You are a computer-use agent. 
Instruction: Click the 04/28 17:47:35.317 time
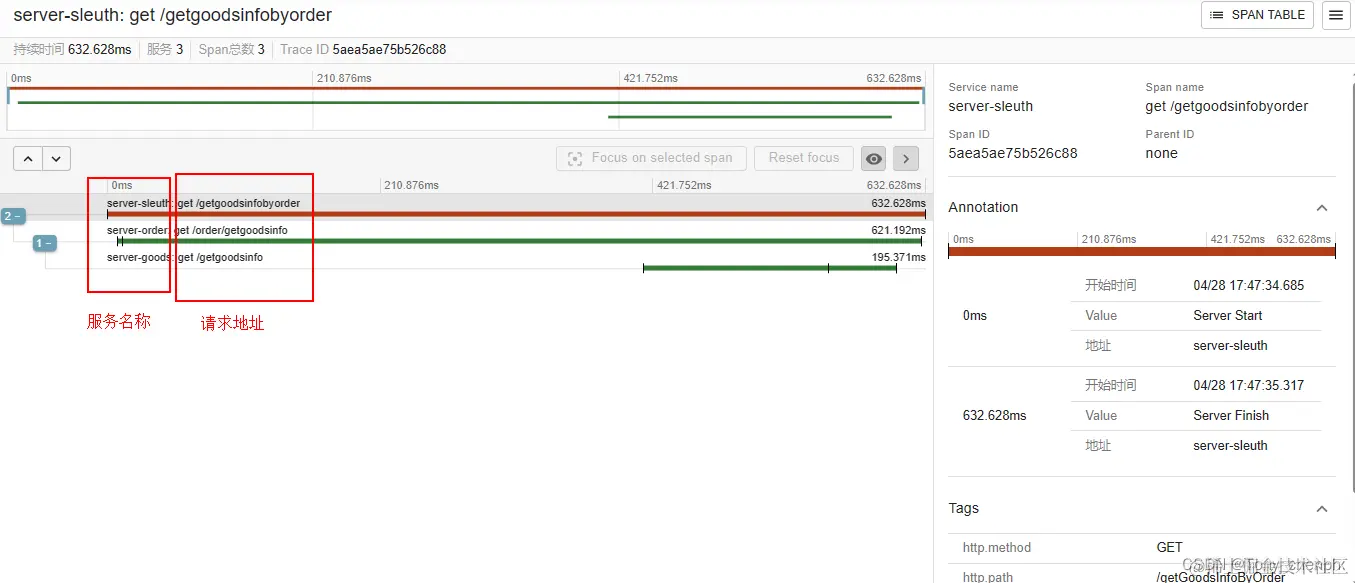coord(1249,385)
